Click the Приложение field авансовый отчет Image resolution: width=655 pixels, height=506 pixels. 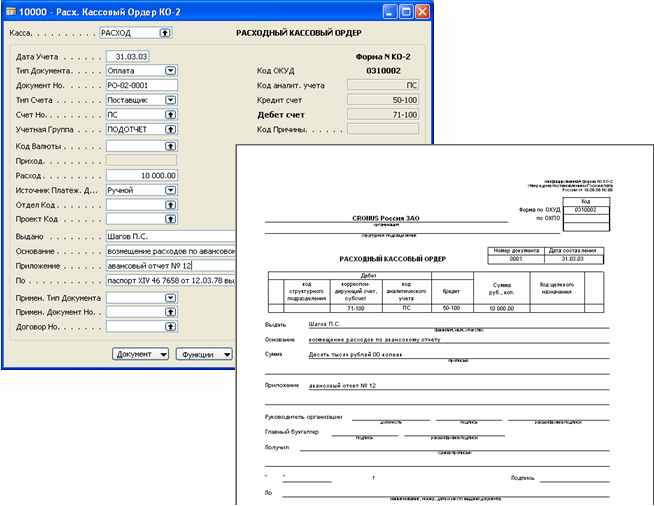tap(171, 266)
